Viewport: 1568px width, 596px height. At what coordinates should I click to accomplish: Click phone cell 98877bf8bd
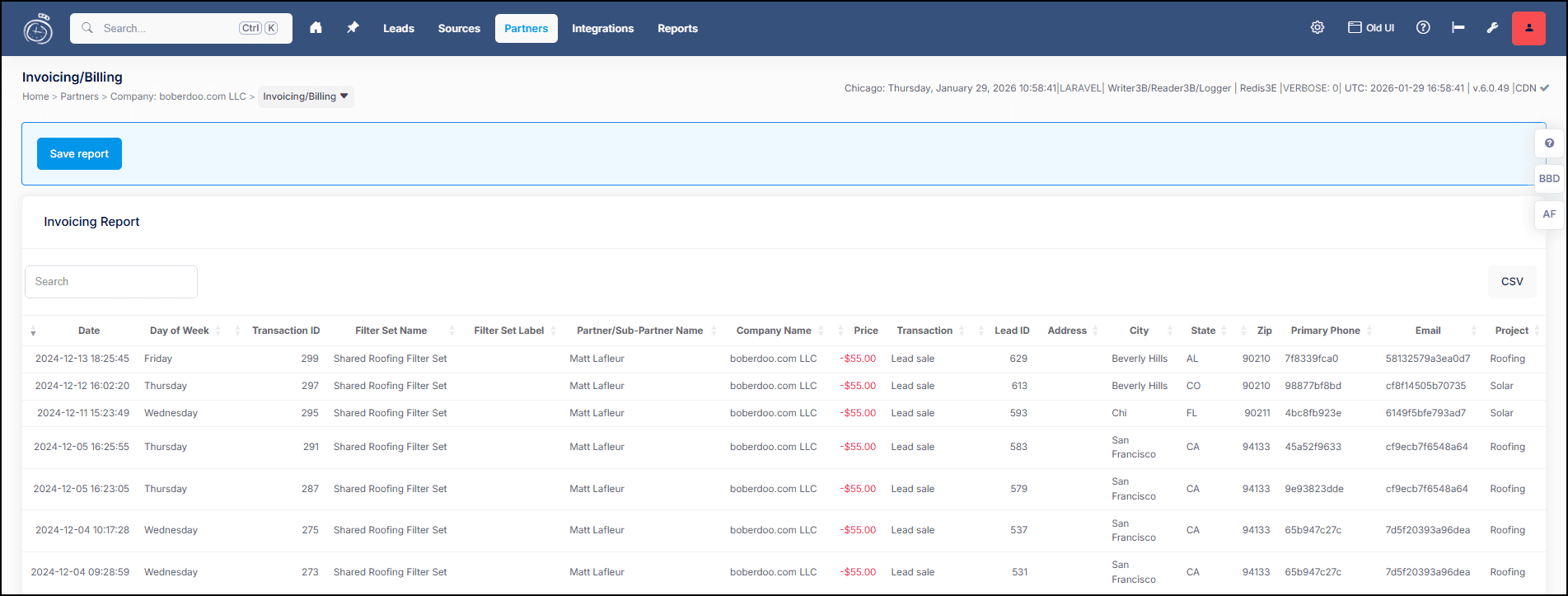(x=1313, y=386)
